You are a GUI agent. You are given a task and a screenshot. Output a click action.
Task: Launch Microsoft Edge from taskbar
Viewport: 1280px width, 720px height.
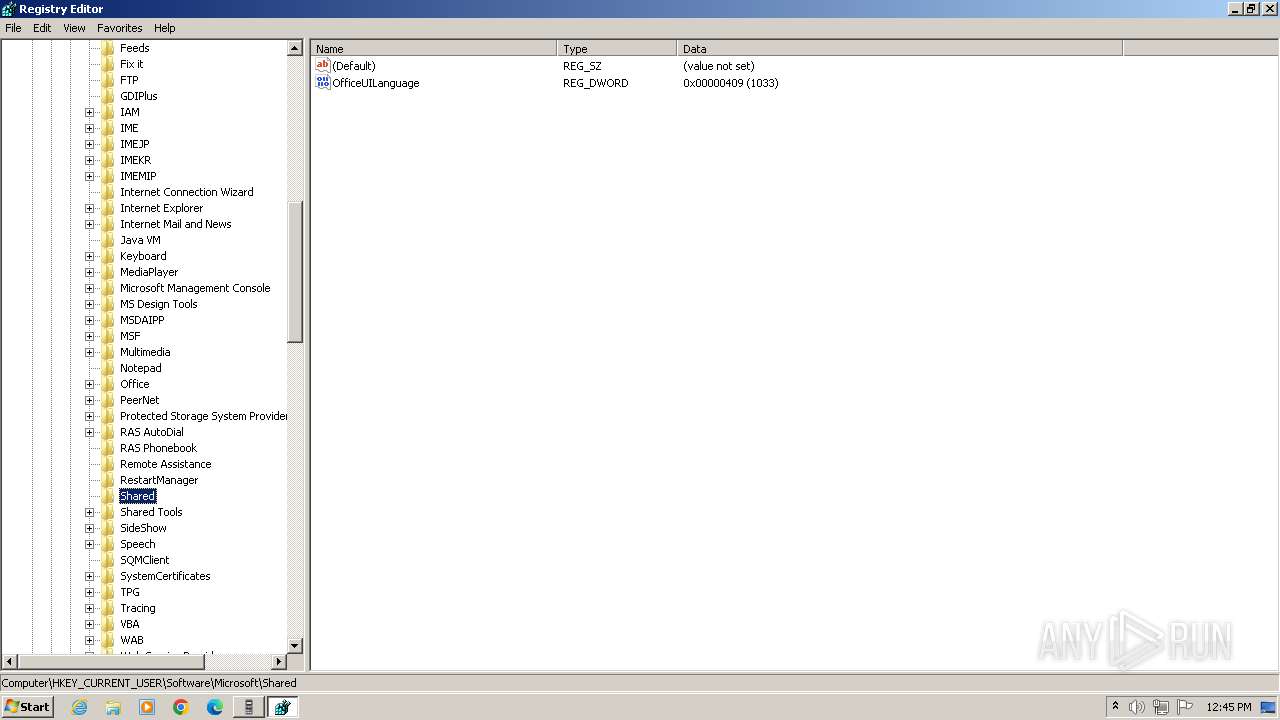(215, 707)
